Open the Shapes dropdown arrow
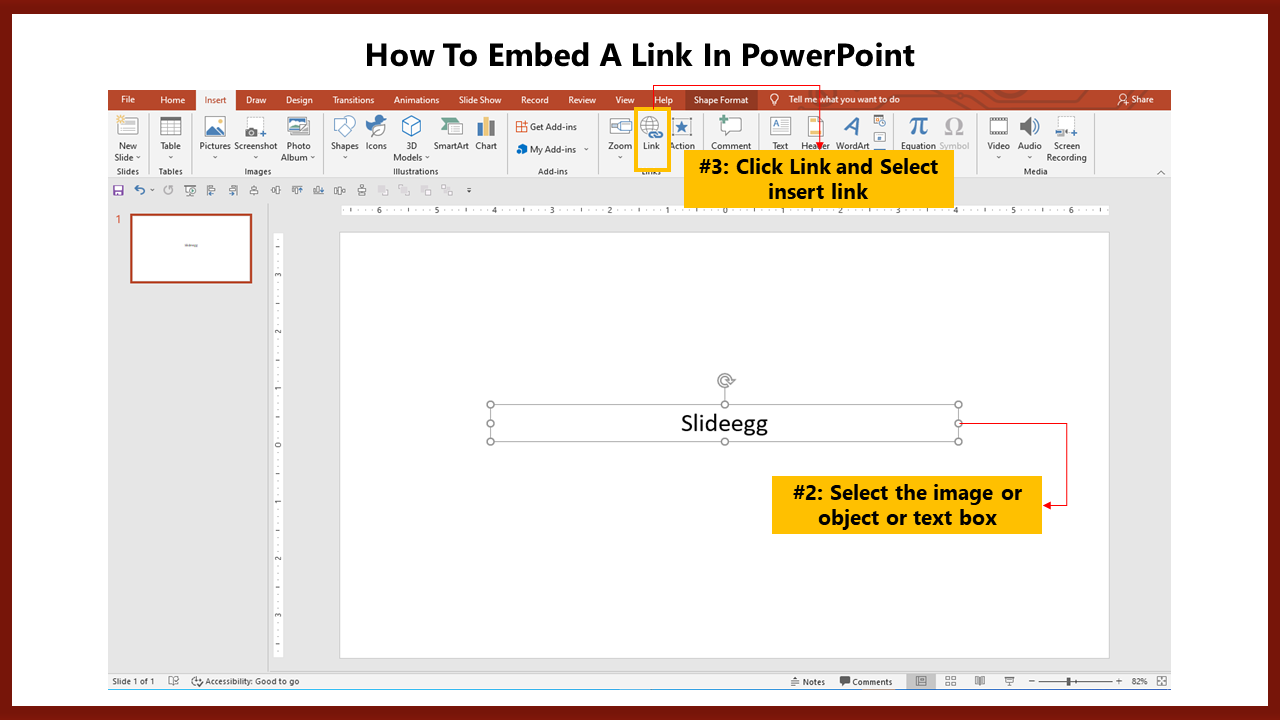The width and height of the screenshot is (1280, 720). 344,157
